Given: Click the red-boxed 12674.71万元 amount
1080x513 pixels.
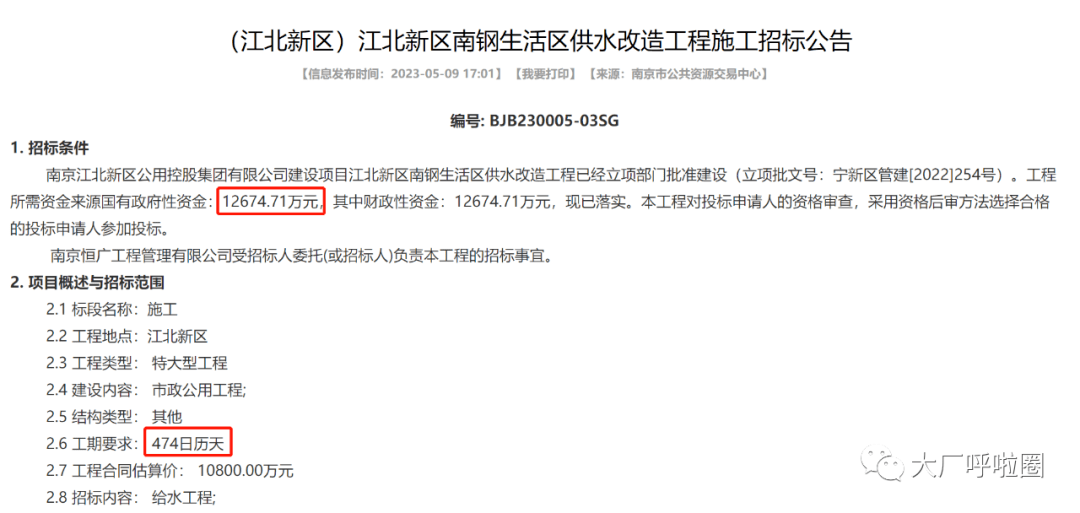Looking at the screenshot, I should [x=271, y=202].
